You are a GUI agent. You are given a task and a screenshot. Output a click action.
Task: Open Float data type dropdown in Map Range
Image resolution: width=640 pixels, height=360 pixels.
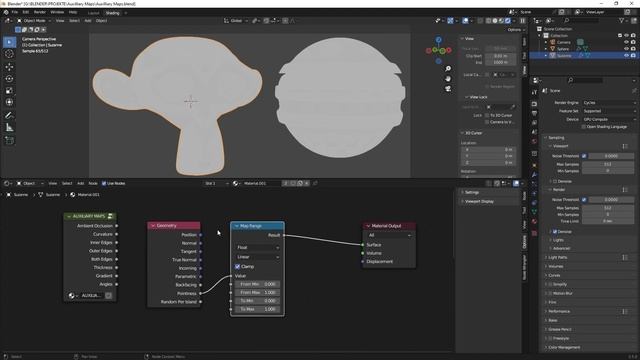258,248
